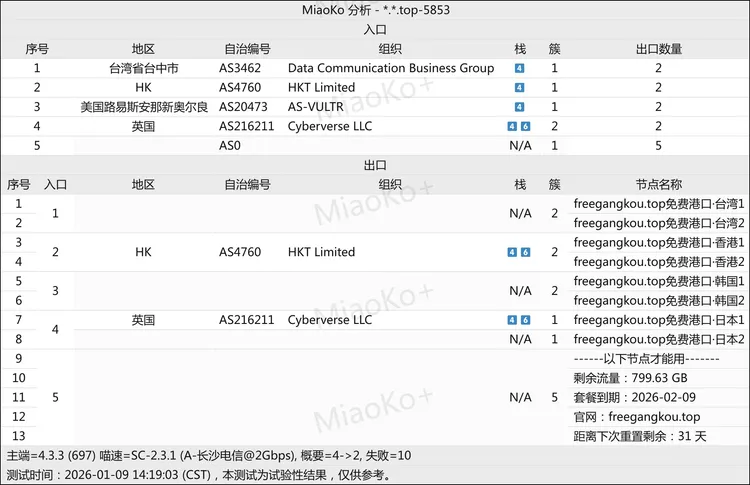Click IPv6 badge in 出口 Cyberverse LLC row

tap(526, 320)
